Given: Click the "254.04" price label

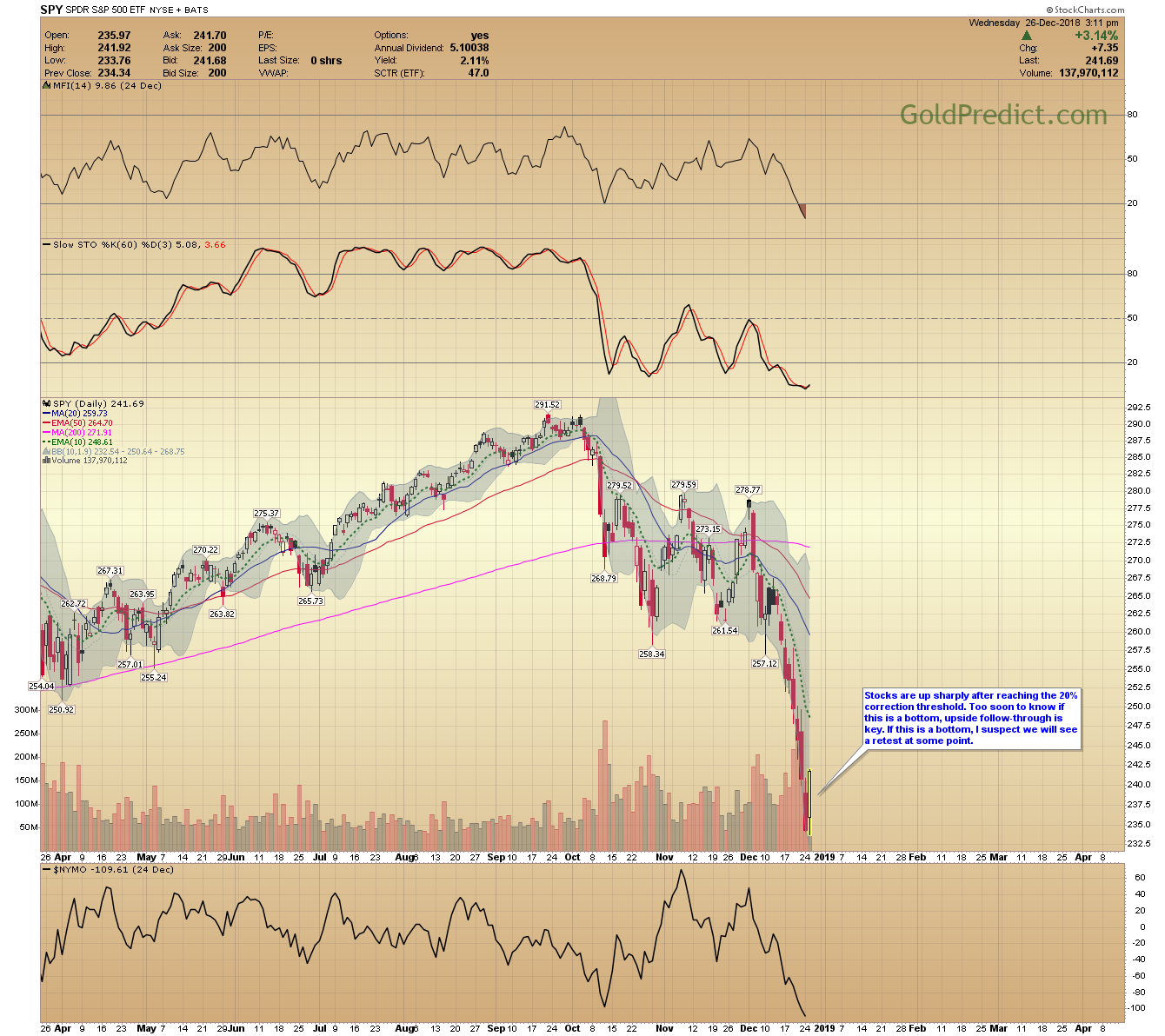Looking at the screenshot, I should [41, 686].
